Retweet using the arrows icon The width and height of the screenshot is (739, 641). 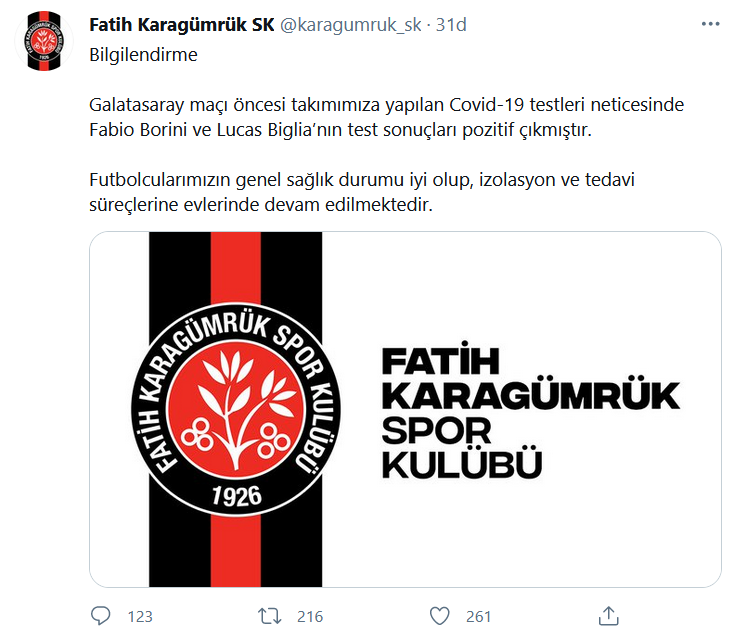coord(270,616)
